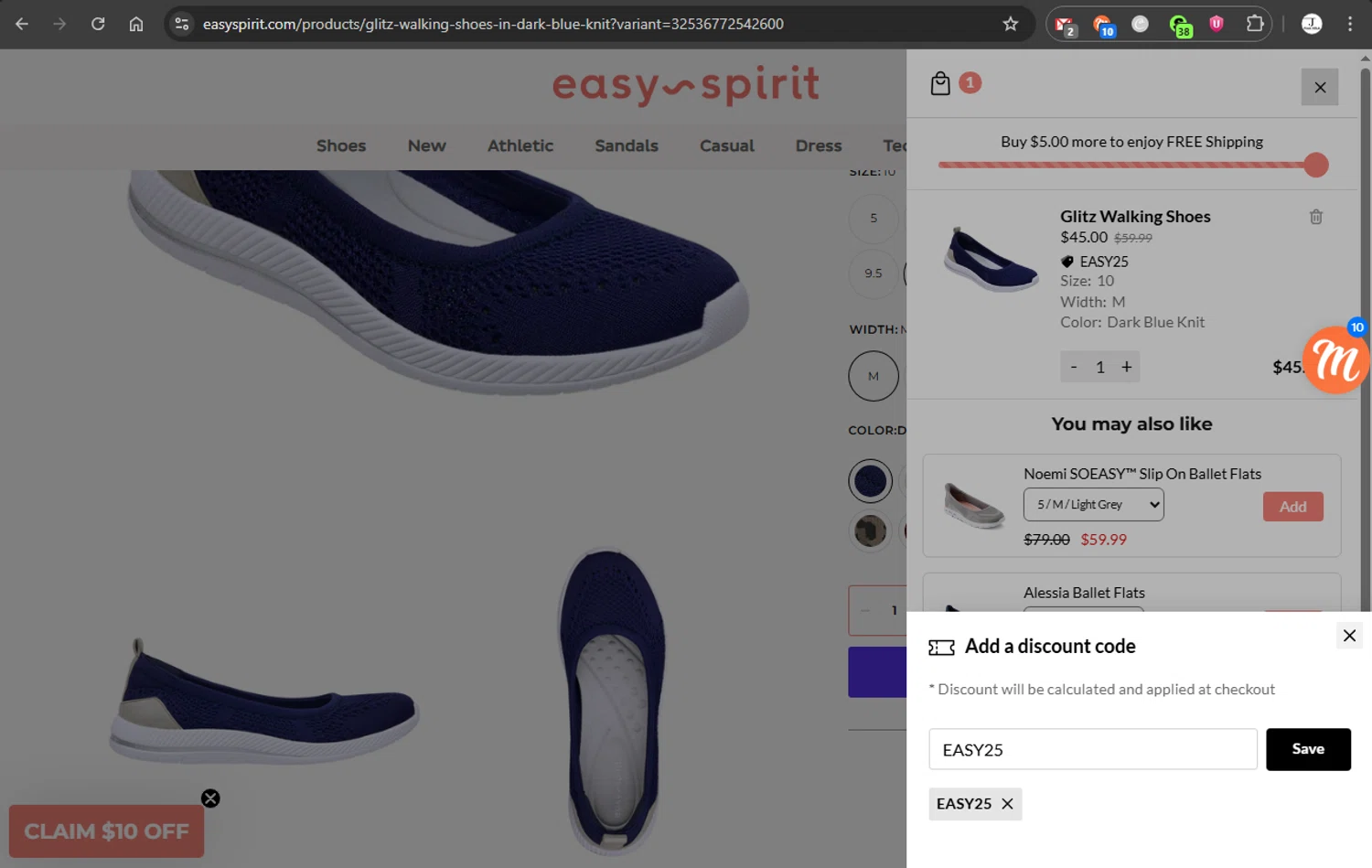Save the discount code
This screenshot has width=1372, height=868.
click(1308, 749)
